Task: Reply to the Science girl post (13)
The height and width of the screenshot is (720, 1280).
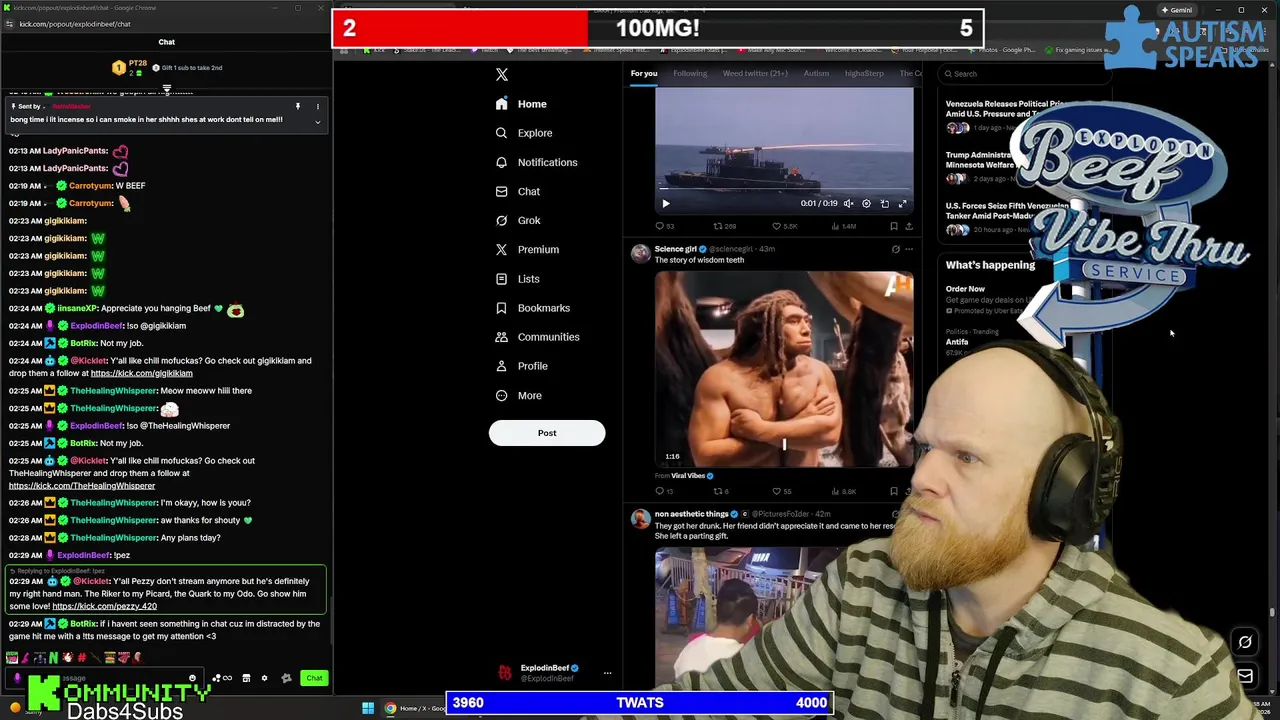Action: 664,491
